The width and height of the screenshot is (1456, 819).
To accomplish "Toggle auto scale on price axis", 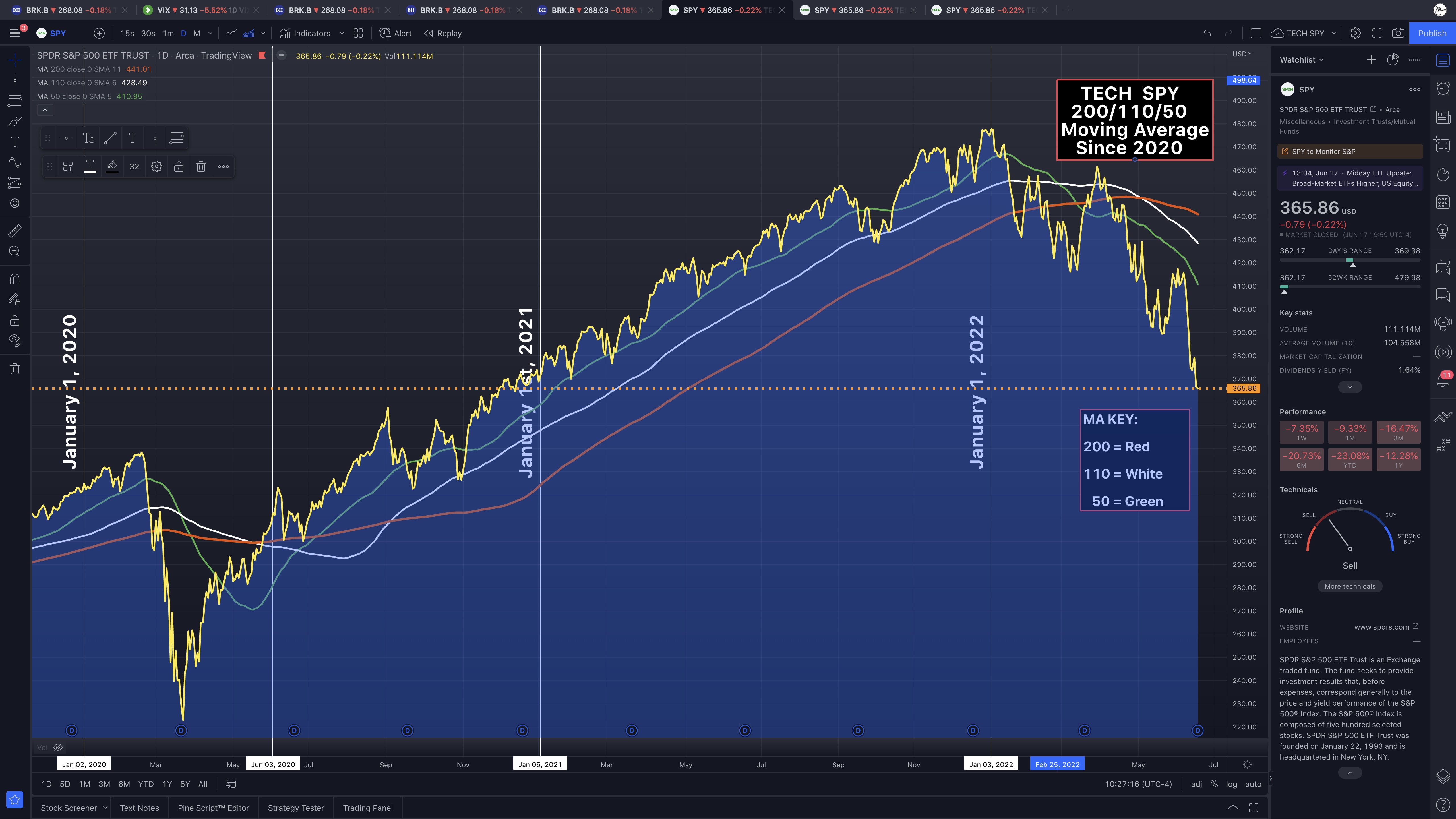I will pos(1253,784).
